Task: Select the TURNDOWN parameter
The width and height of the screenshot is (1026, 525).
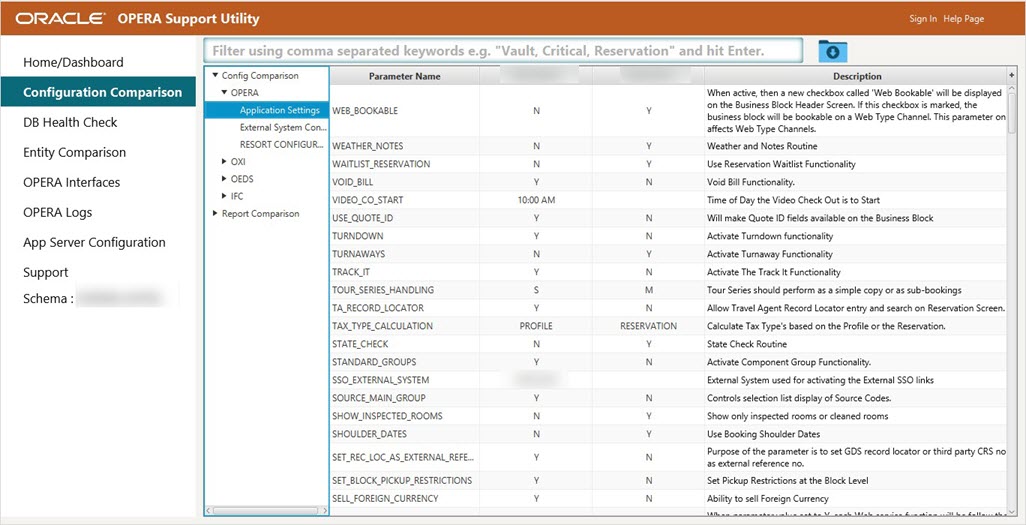Action: pyautogui.click(x=358, y=236)
